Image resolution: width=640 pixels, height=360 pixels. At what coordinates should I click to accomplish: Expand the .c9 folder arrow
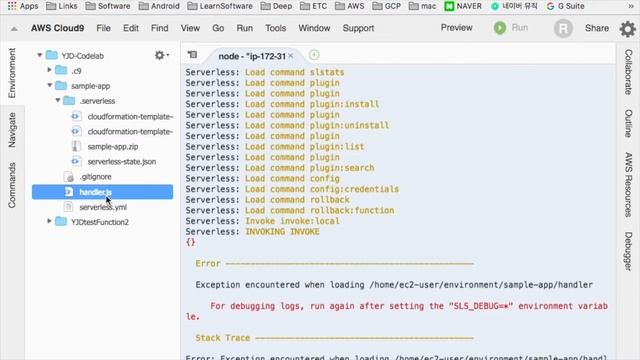click(49, 70)
